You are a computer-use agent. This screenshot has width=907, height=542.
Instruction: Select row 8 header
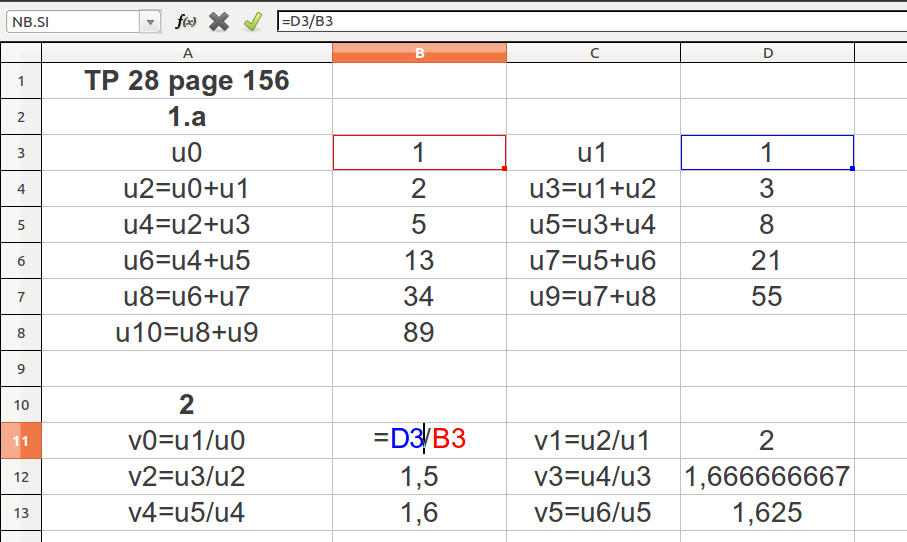pyautogui.click(x=20, y=332)
